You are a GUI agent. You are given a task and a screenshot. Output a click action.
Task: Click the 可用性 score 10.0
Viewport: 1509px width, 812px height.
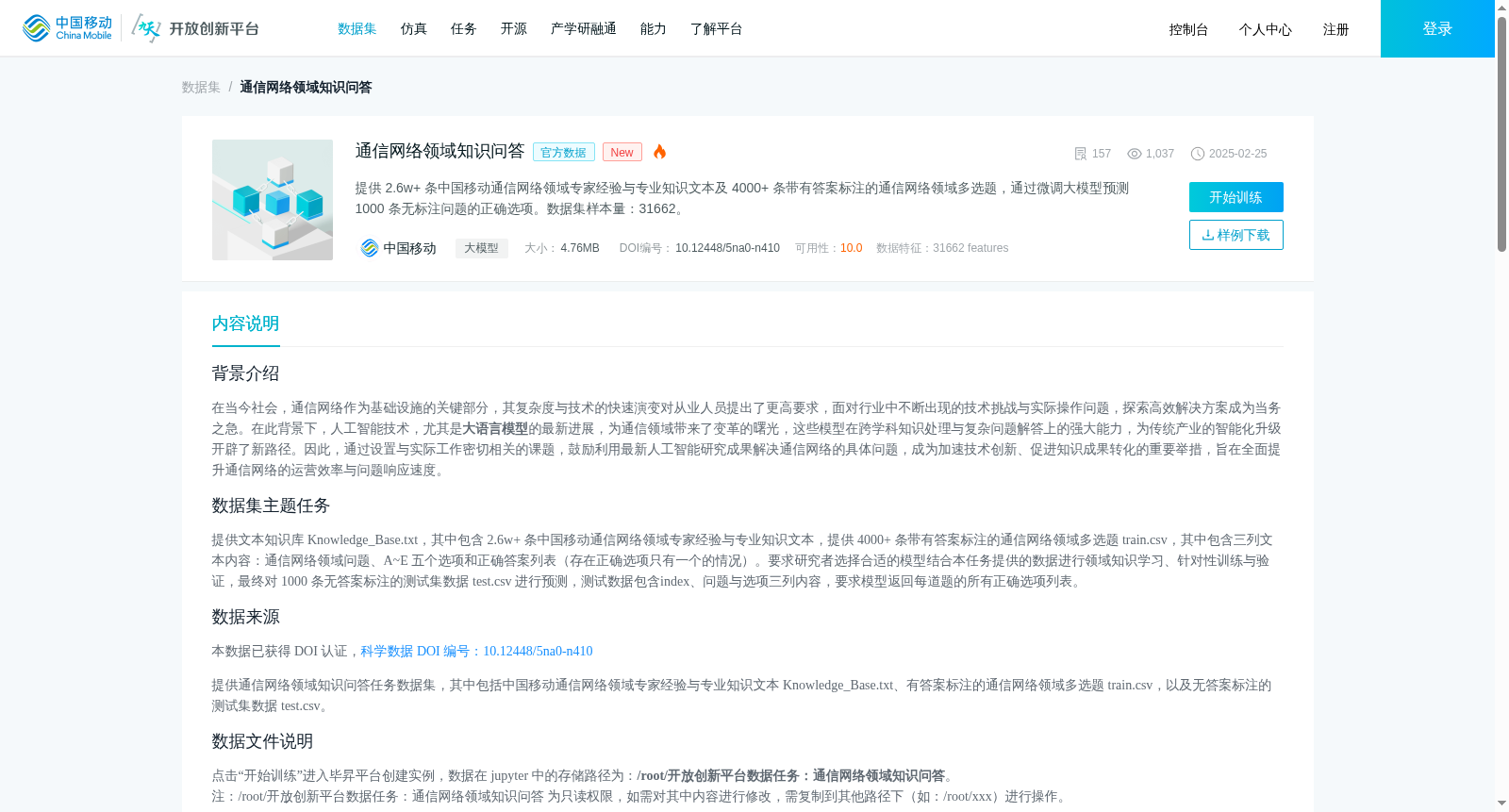click(851, 248)
